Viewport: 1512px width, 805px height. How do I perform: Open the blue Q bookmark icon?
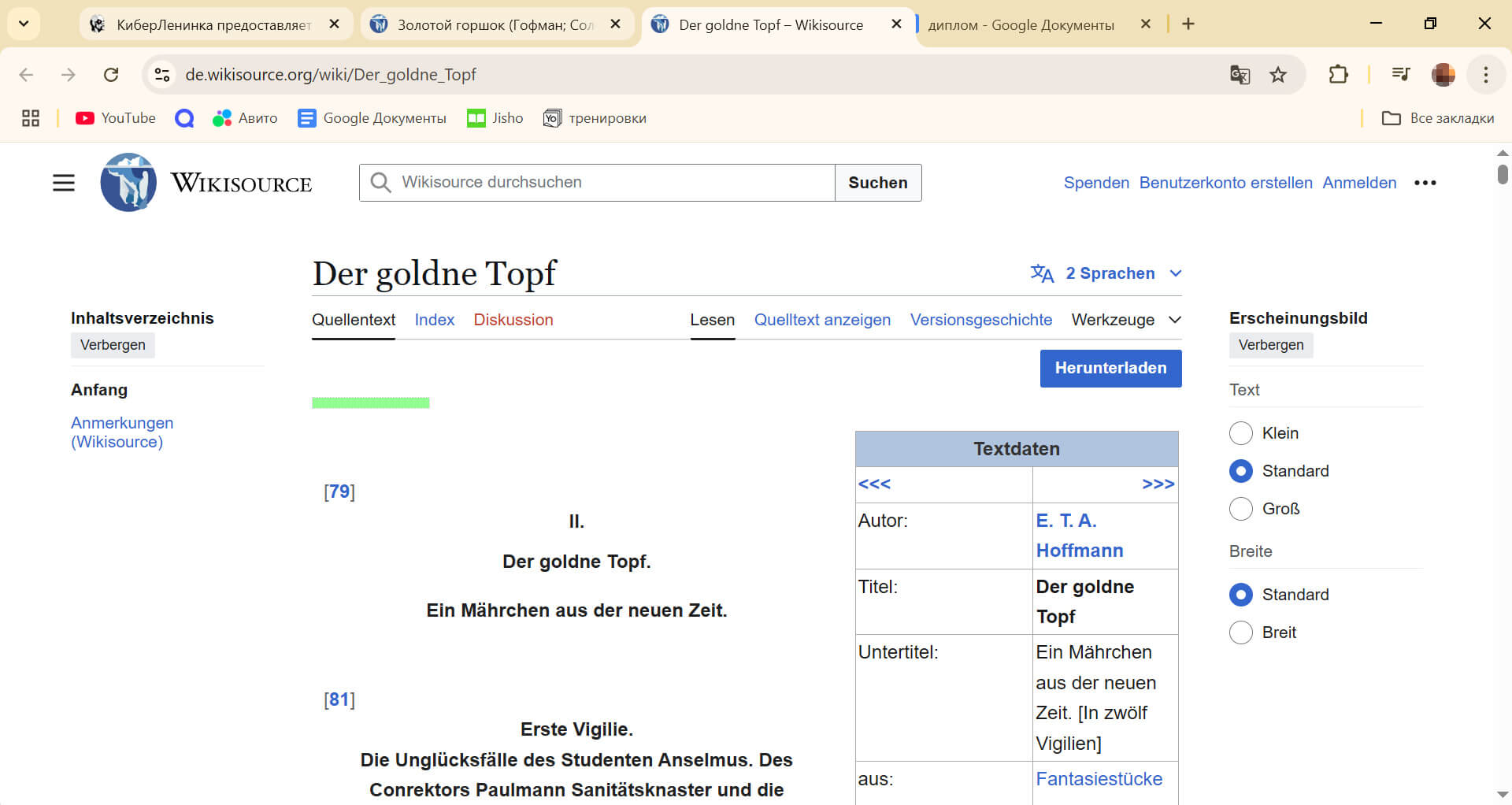pyautogui.click(x=184, y=118)
